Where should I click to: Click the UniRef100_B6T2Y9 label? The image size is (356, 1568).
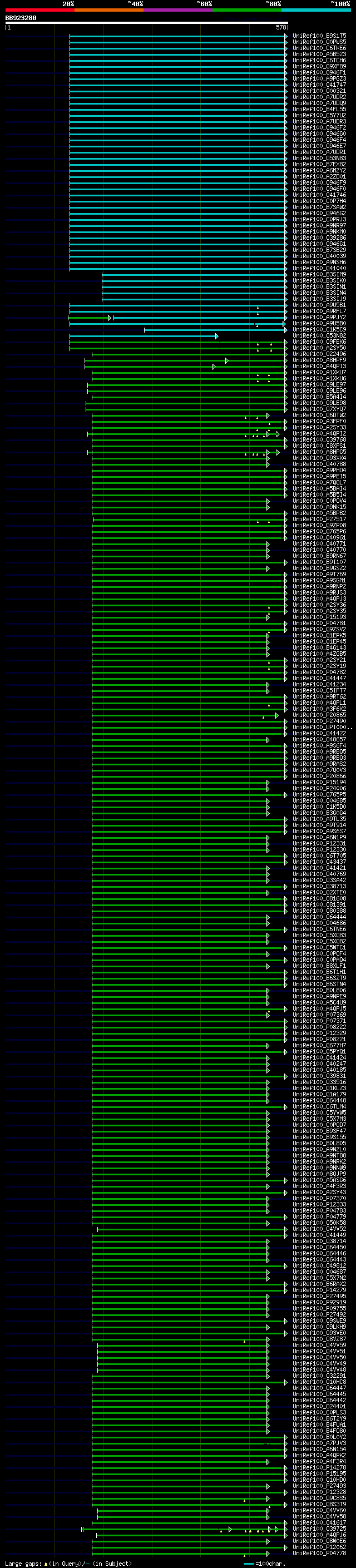pyautogui.click(x=319, y=1418)
